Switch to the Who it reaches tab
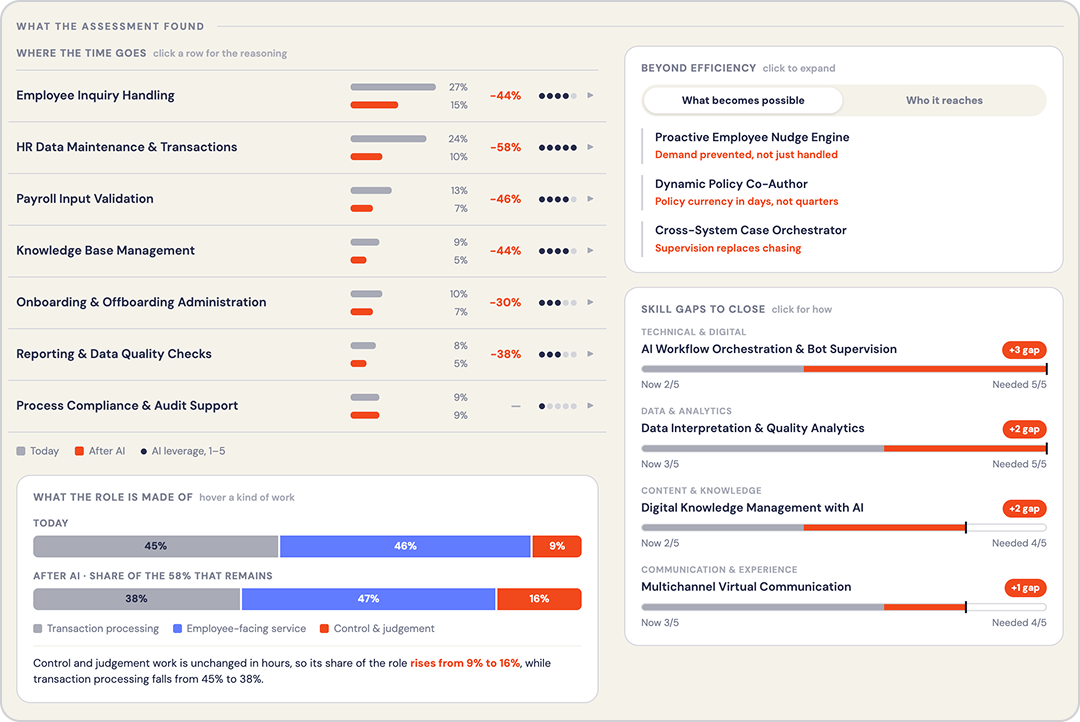 [944, 101]
